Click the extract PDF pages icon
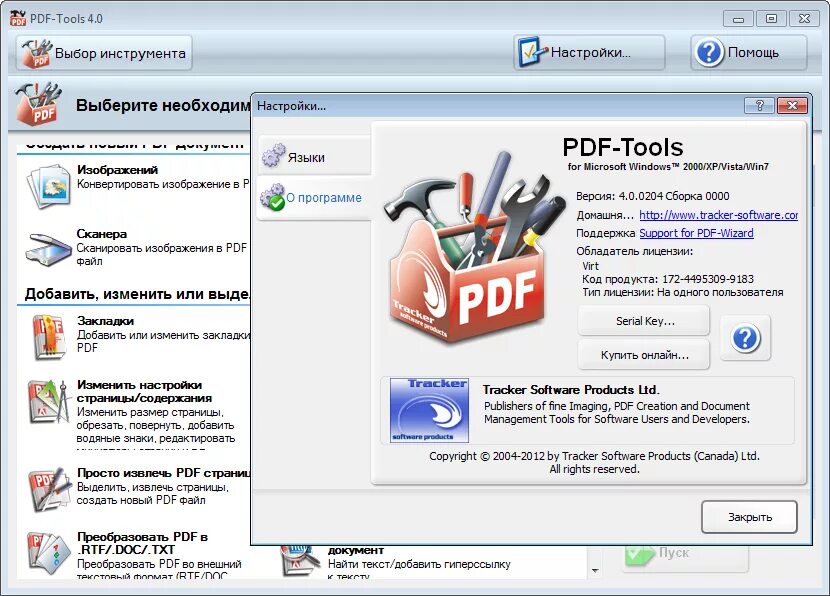The width and height of the screenshot is (830, 596). click(x=49, y=490)
